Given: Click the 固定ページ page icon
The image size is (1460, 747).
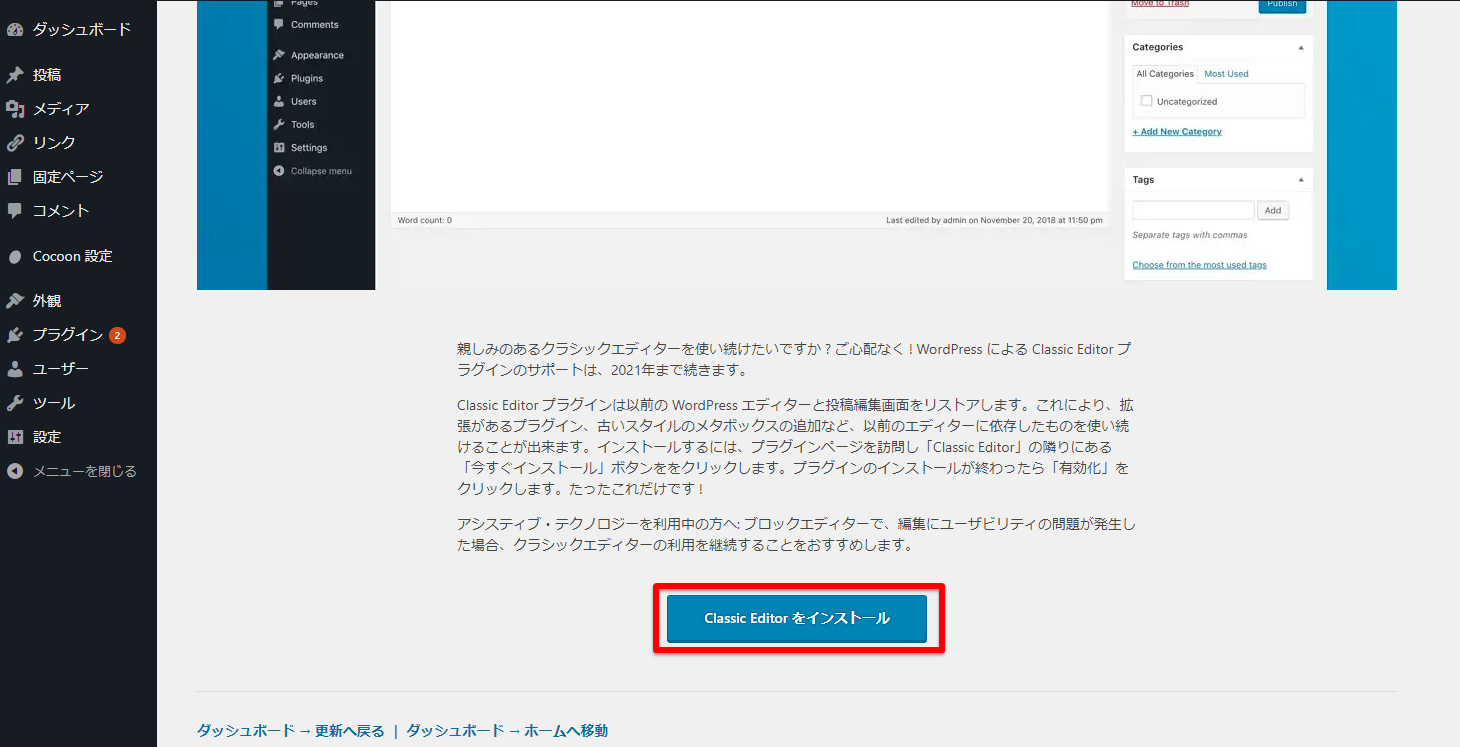Looking at the screenshot, I should point(15,177).
